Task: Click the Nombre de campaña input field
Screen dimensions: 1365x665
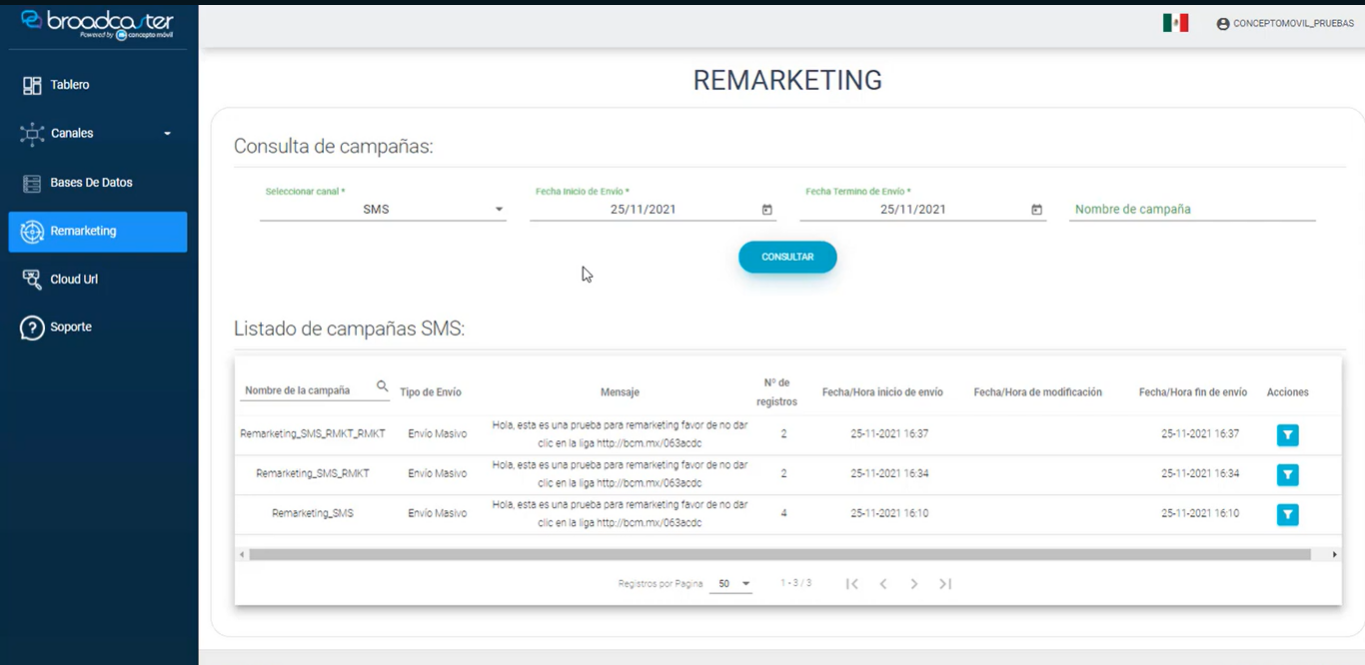Action: [x=1192, y=210]
